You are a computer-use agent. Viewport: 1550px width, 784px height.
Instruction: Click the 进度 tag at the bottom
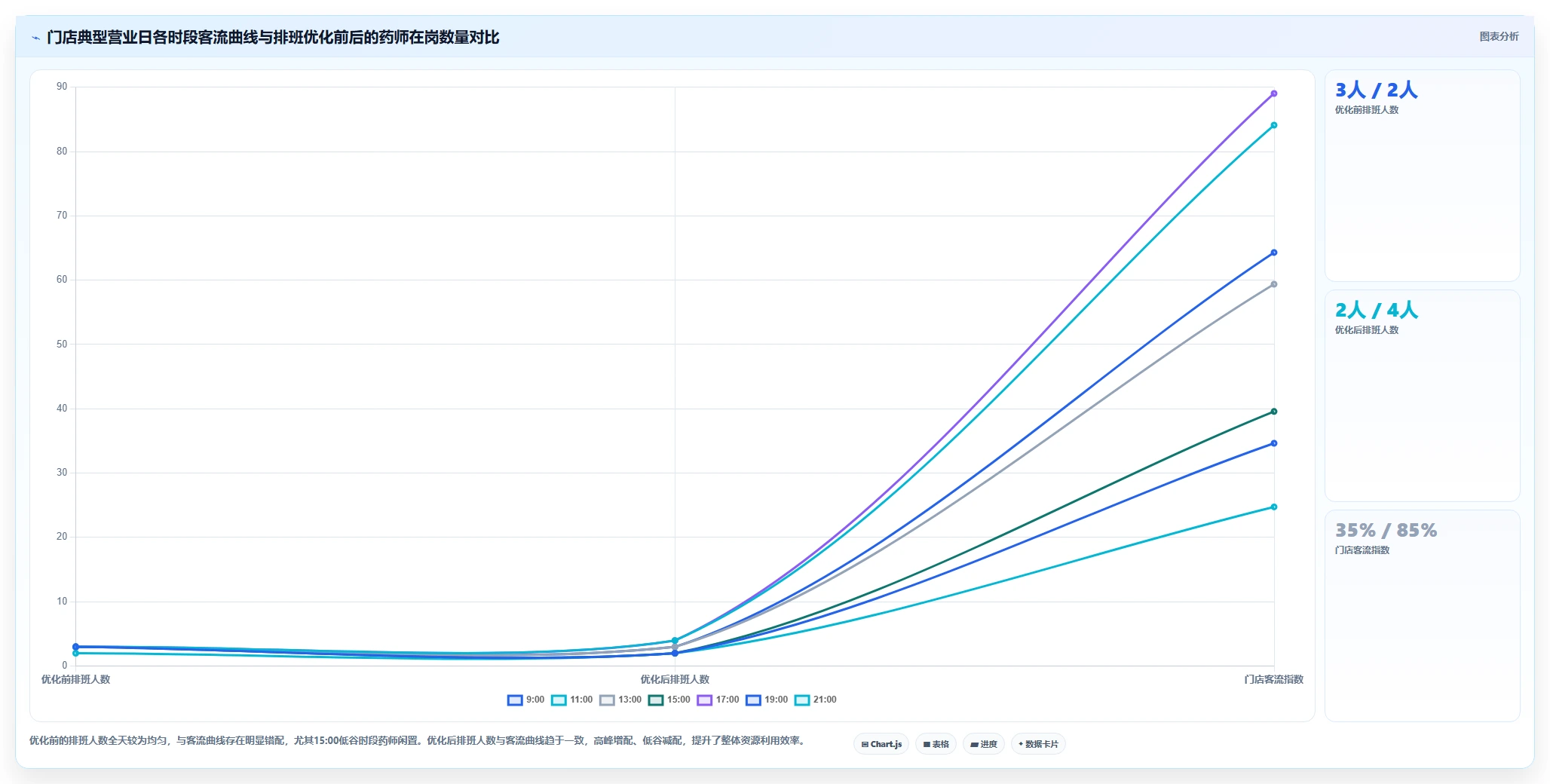[983, 744]
